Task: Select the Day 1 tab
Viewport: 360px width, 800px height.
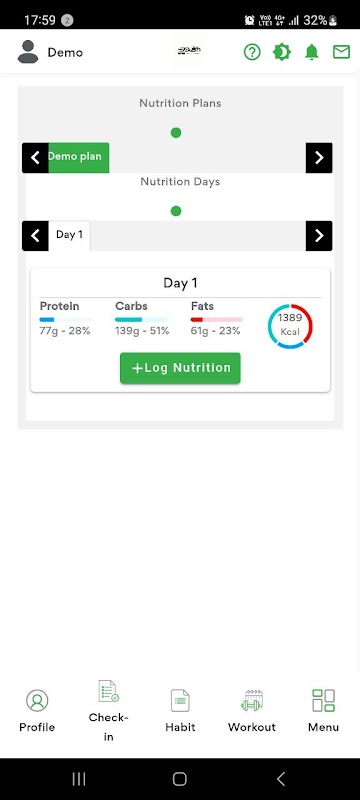Action: [x=69, y=235]
